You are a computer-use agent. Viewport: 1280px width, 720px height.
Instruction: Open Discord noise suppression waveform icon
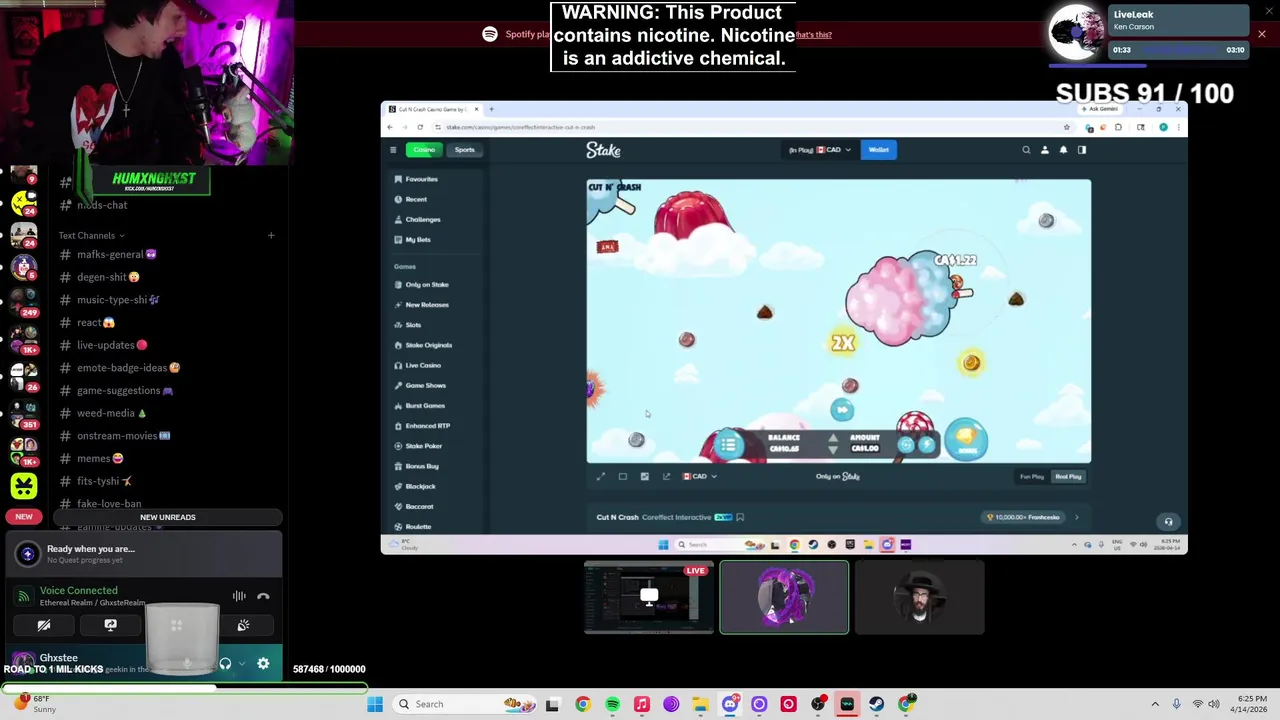(x=239, y=596)
